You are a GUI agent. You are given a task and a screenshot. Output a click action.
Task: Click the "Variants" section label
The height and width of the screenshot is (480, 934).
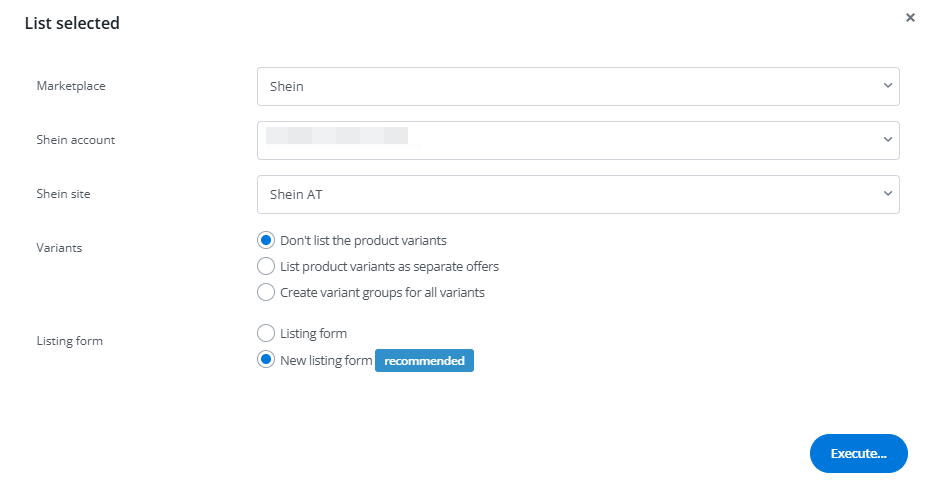tap(59, 248)
